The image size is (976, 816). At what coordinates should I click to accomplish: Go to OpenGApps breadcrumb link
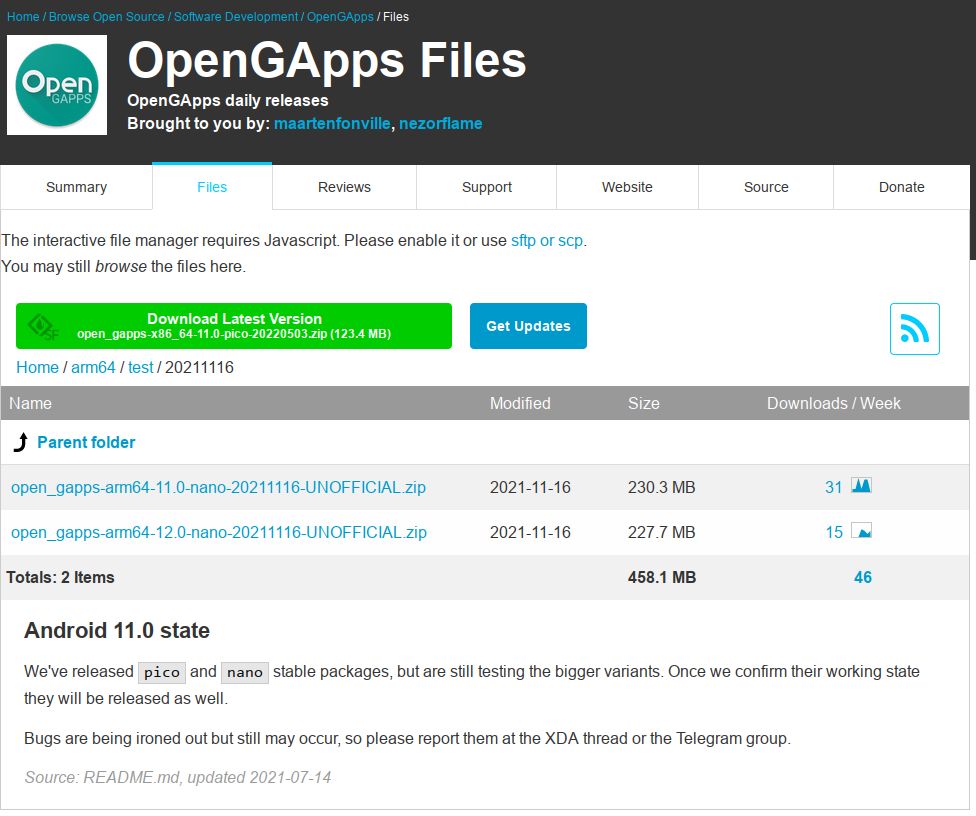[340, 17]
